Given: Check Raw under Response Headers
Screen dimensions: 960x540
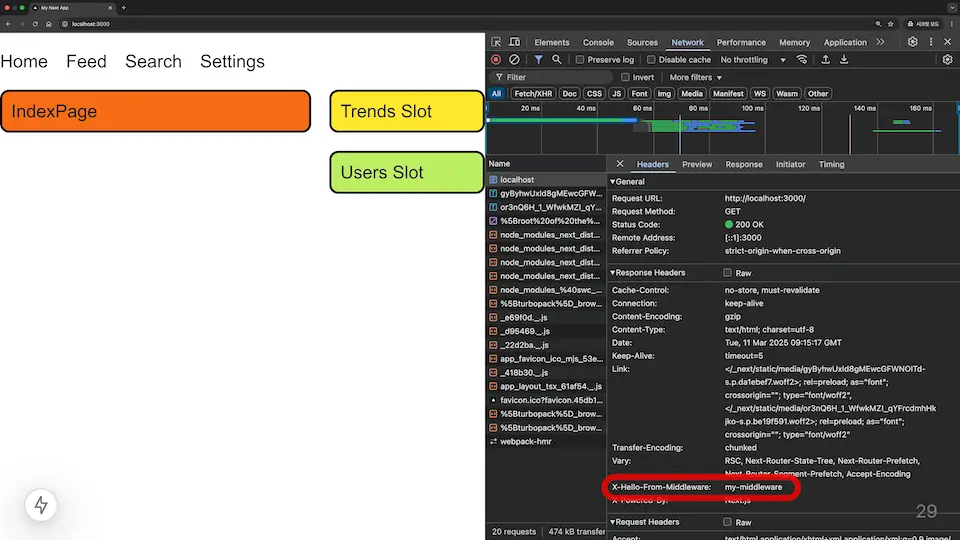Looking at the screenshot, I should coord(727,272).
